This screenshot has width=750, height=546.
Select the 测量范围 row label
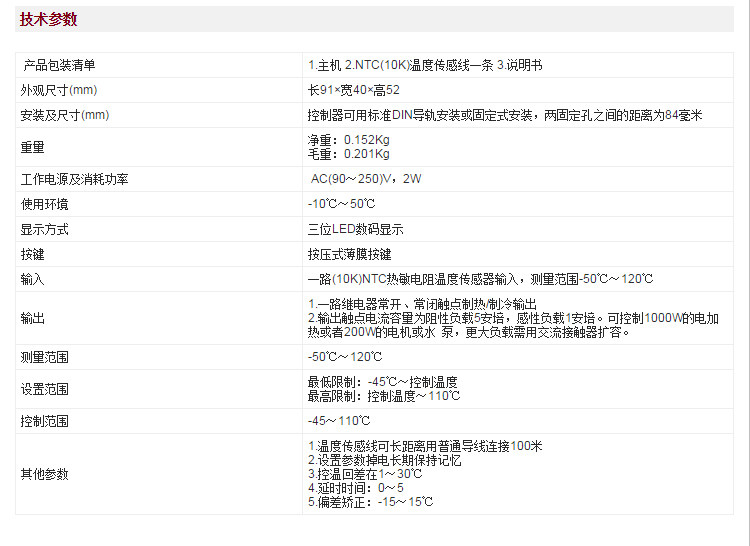[45, 357]
